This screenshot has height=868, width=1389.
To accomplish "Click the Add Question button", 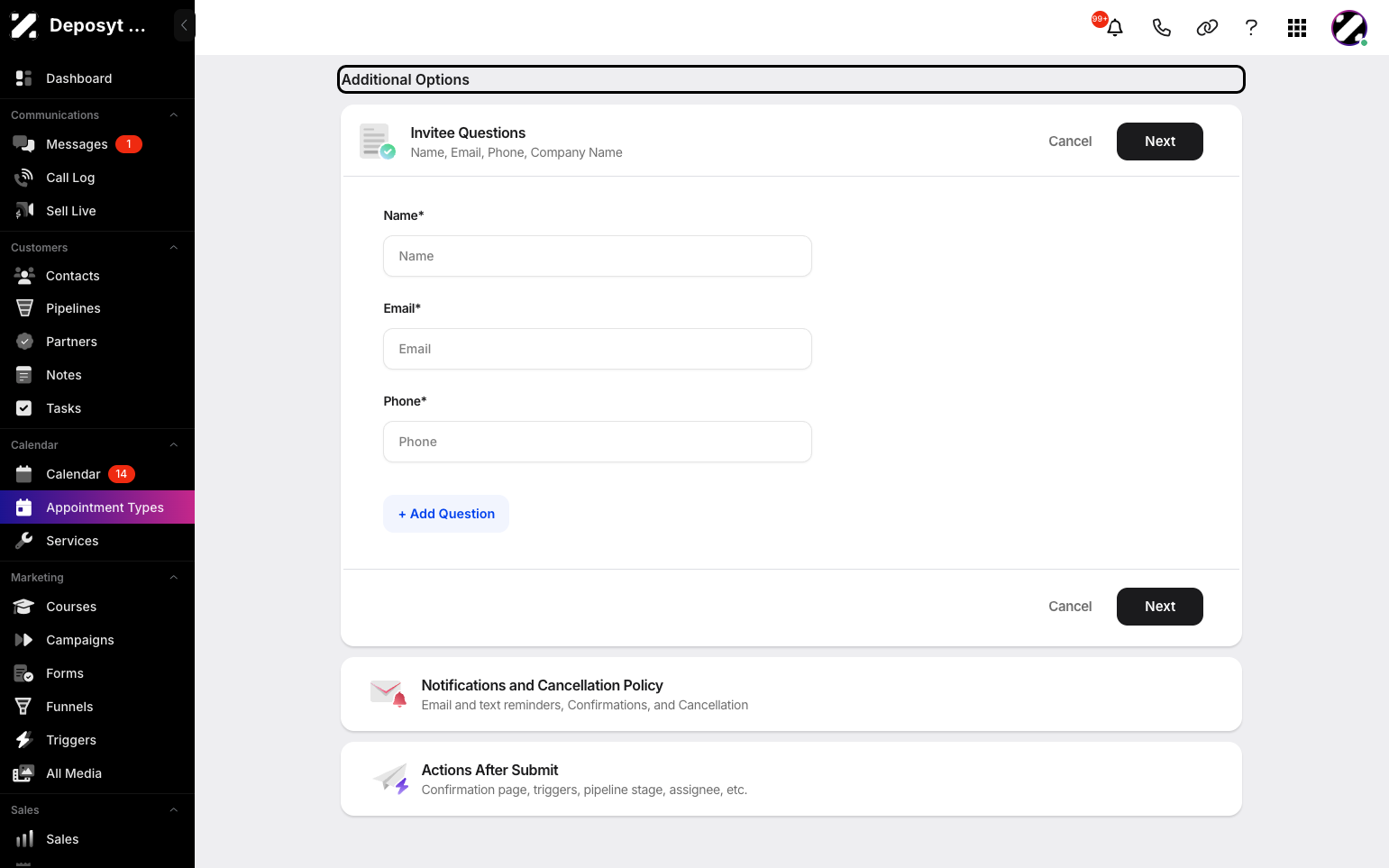I will (446, 514).
